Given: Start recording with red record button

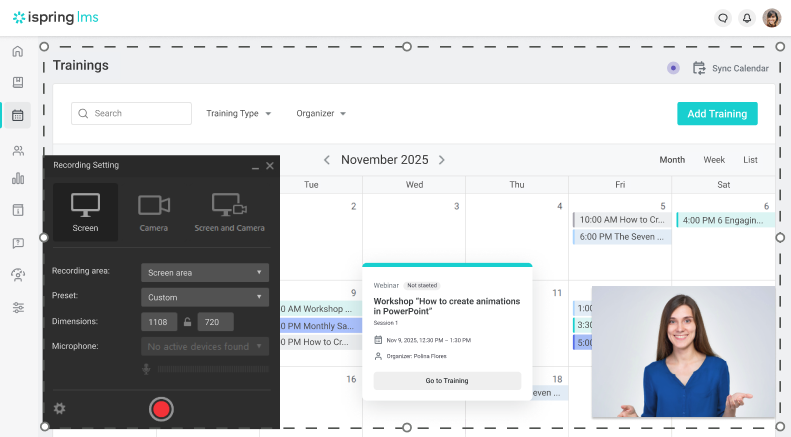Looking at the screenshot, I should [161, 409].
